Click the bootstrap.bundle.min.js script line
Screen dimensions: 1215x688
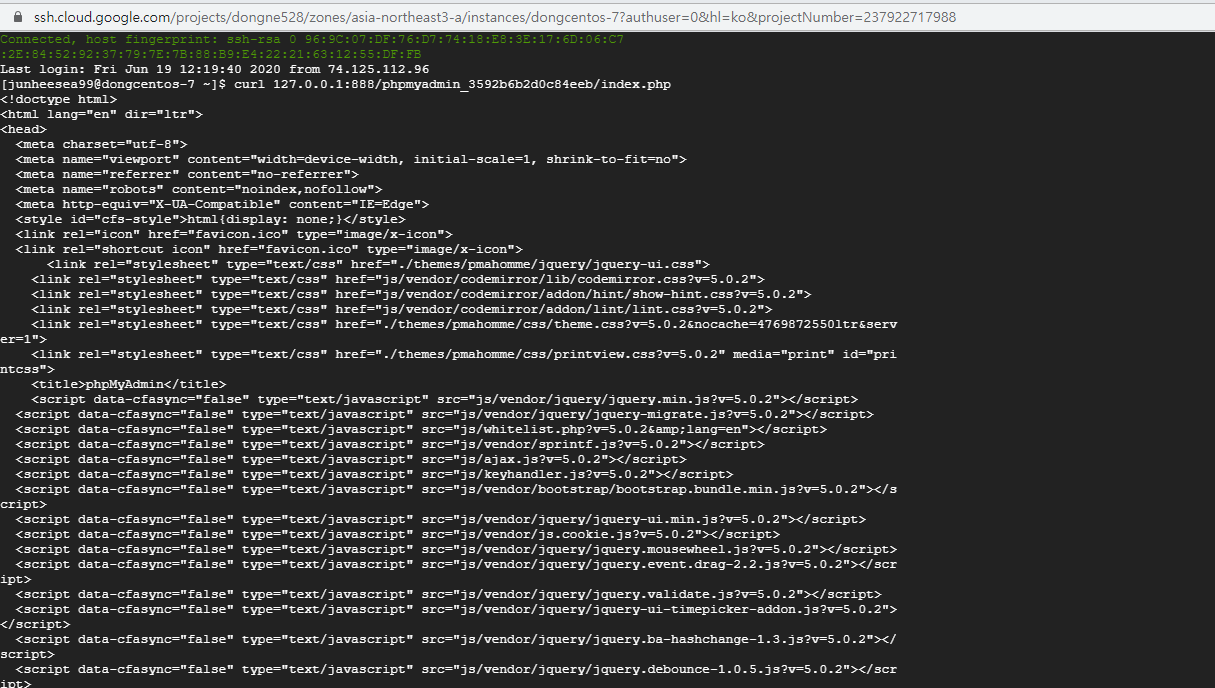[x=449, y=497]
